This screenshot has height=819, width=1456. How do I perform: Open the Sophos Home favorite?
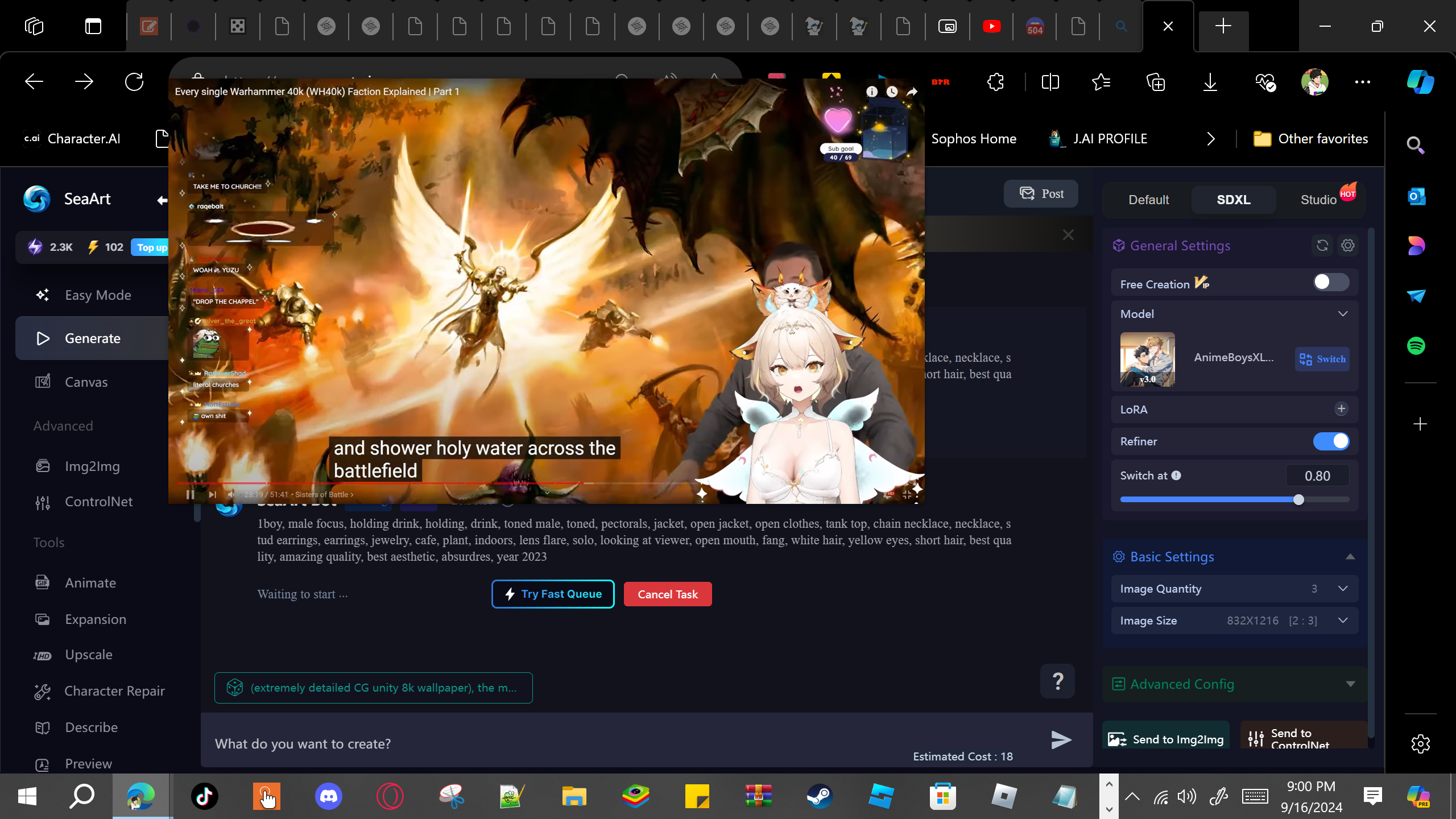coord(974,139)
